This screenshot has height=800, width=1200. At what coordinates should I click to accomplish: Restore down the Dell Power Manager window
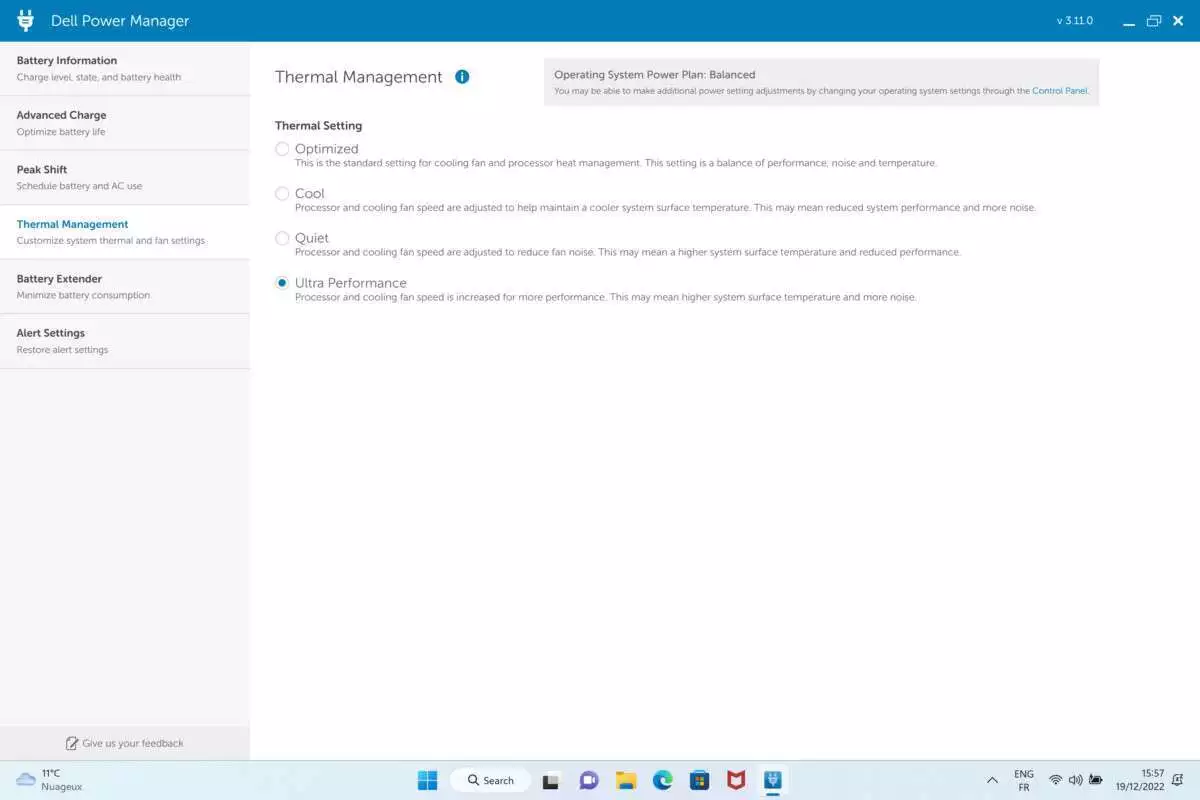pos(1154,21)
